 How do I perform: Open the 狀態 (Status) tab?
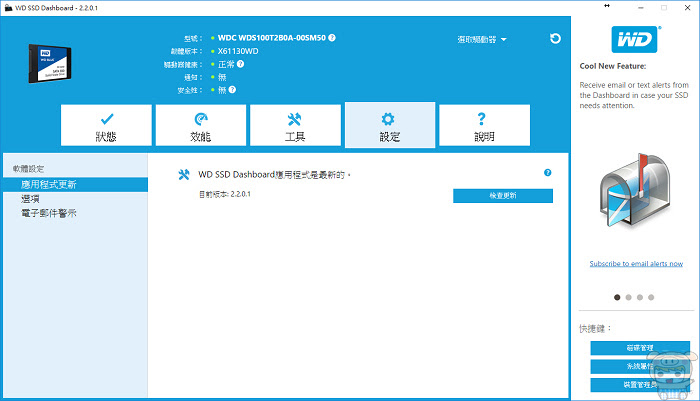point(106,125)
